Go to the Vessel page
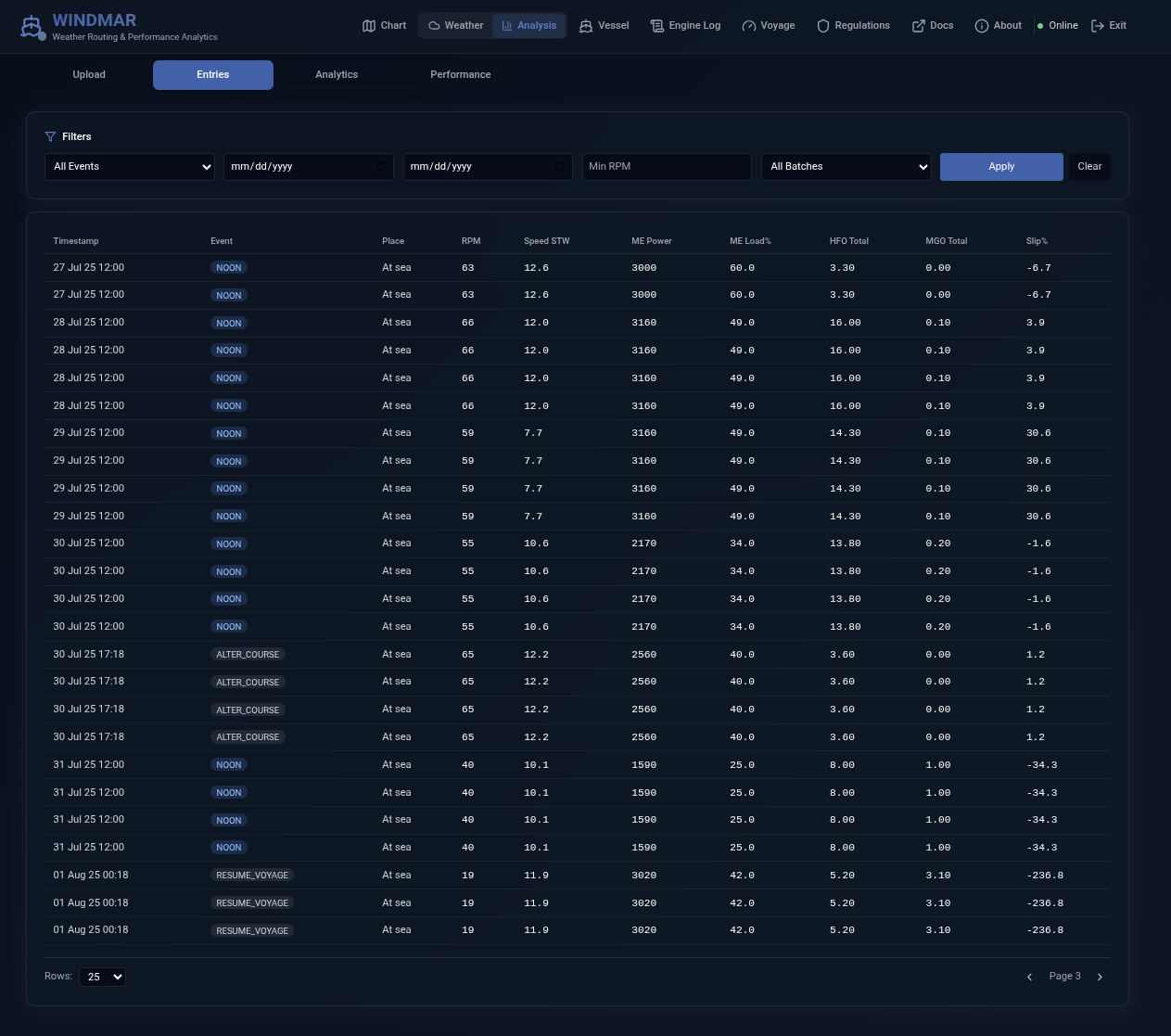Viewport: 1171px width, 1036px height. (604, 26)
